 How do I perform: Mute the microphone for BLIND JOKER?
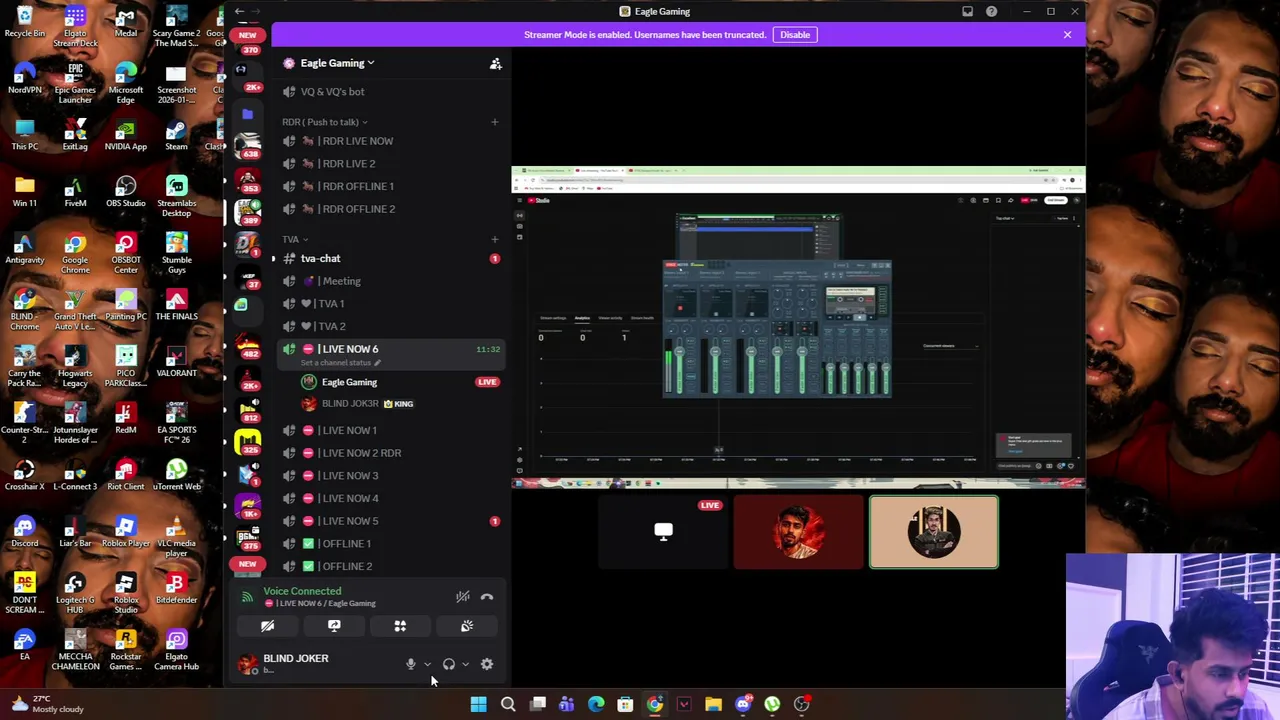[410, 664]
